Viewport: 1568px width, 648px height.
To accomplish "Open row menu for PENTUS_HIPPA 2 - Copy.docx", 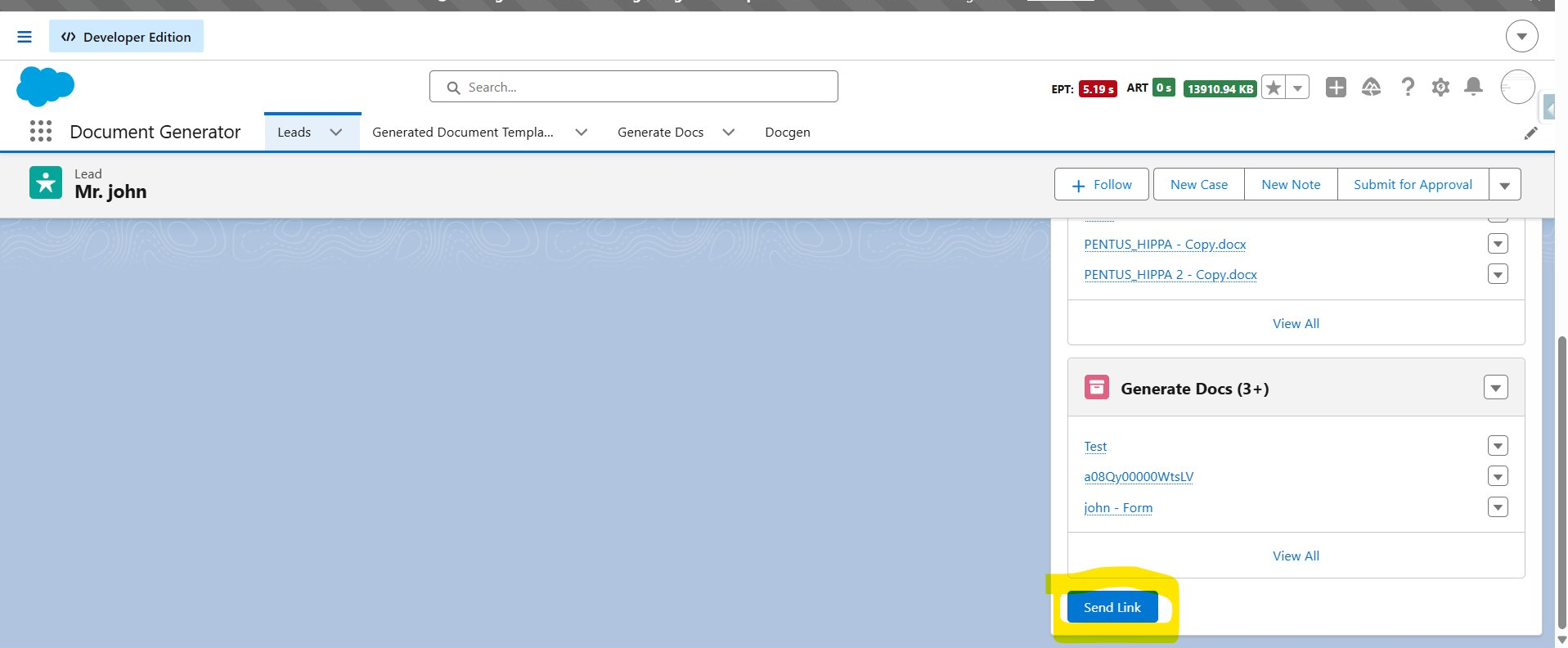I will pyautogui.click(x=1498, y=274).
